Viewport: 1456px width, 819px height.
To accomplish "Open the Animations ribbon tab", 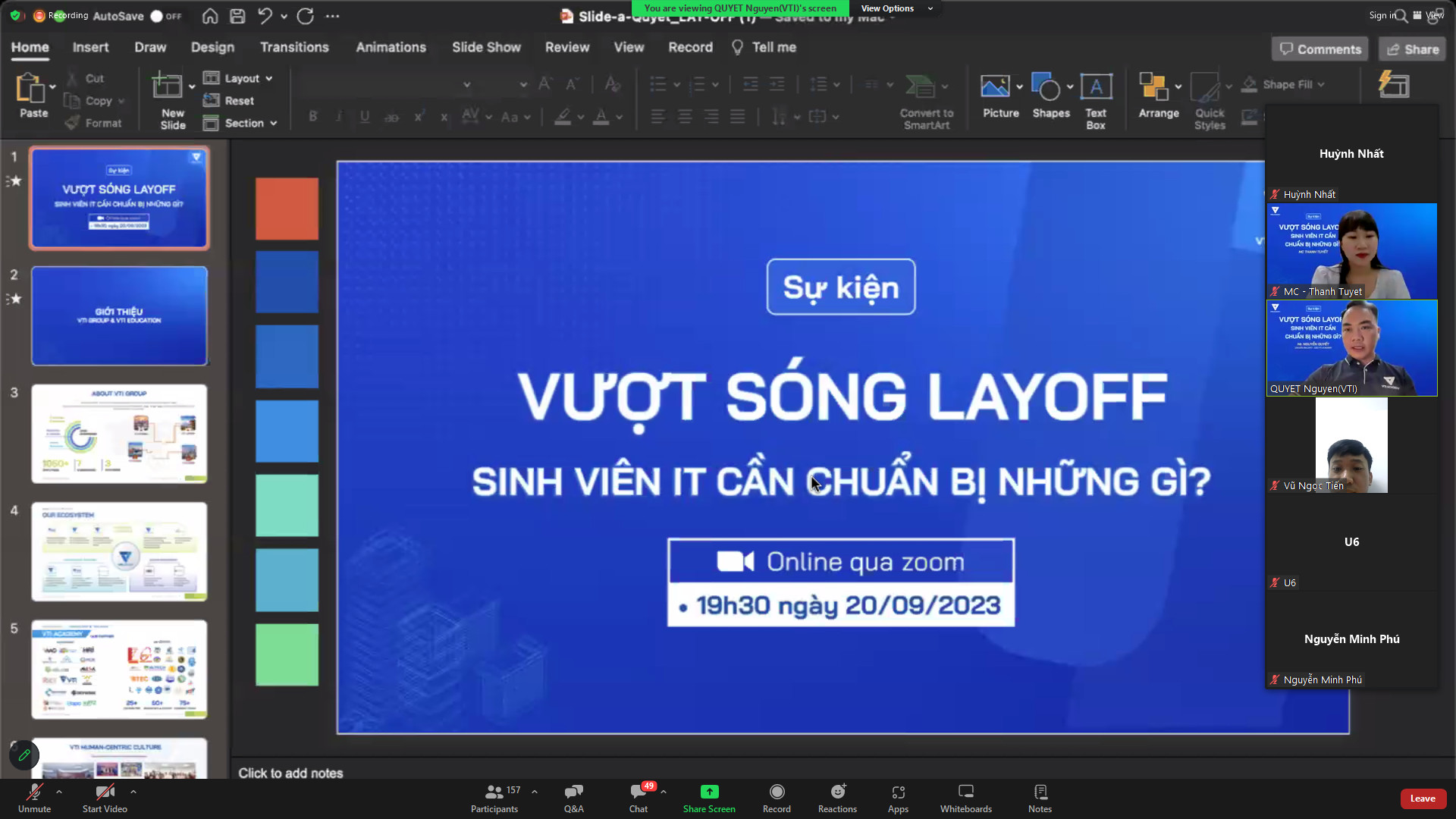I will [391, 47].
